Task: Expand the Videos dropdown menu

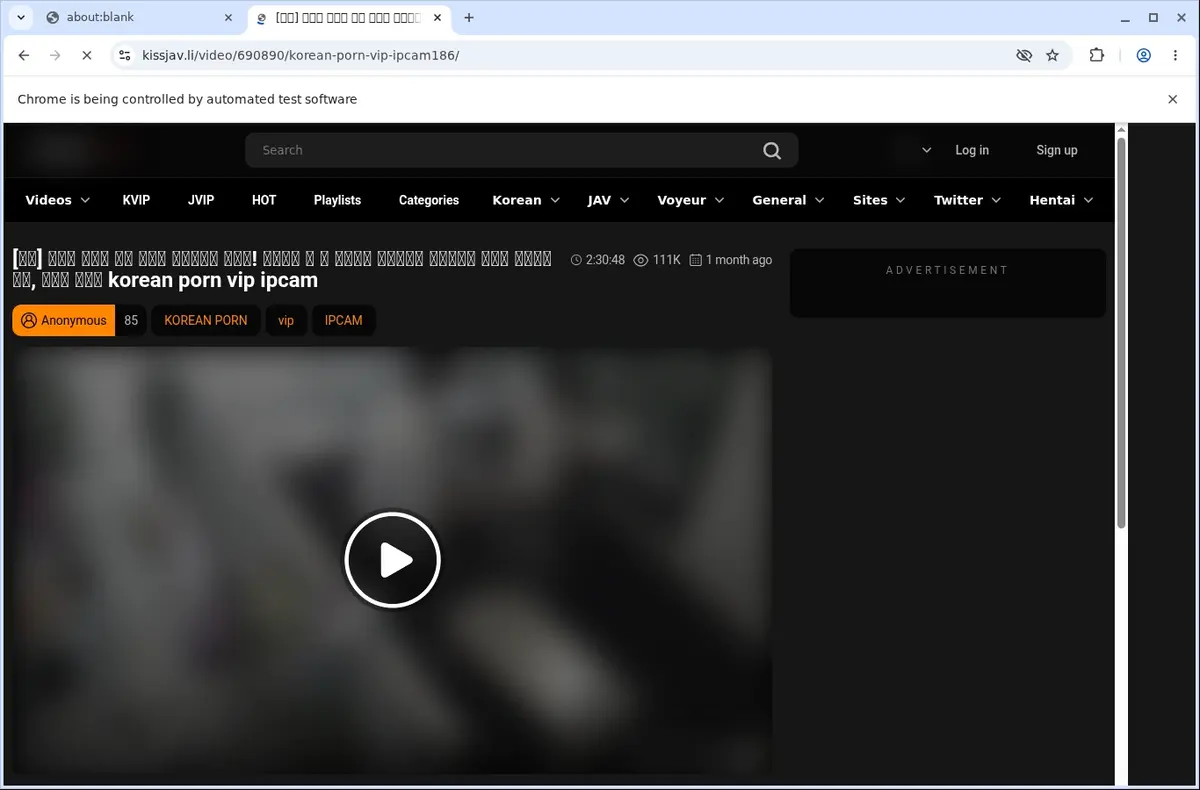Action: 58,200
